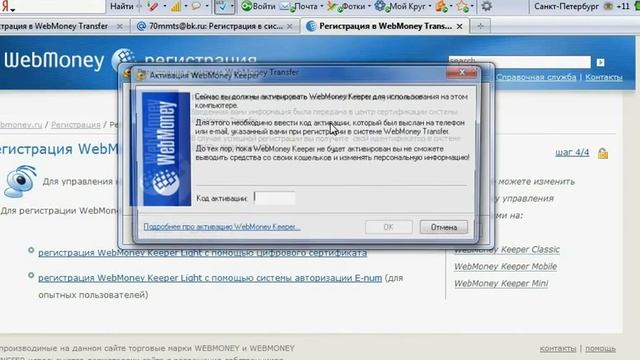Click the blue checkmark toolbar icon
The width and height of the screenshot is (640, 360).
[x=222, y=7]
